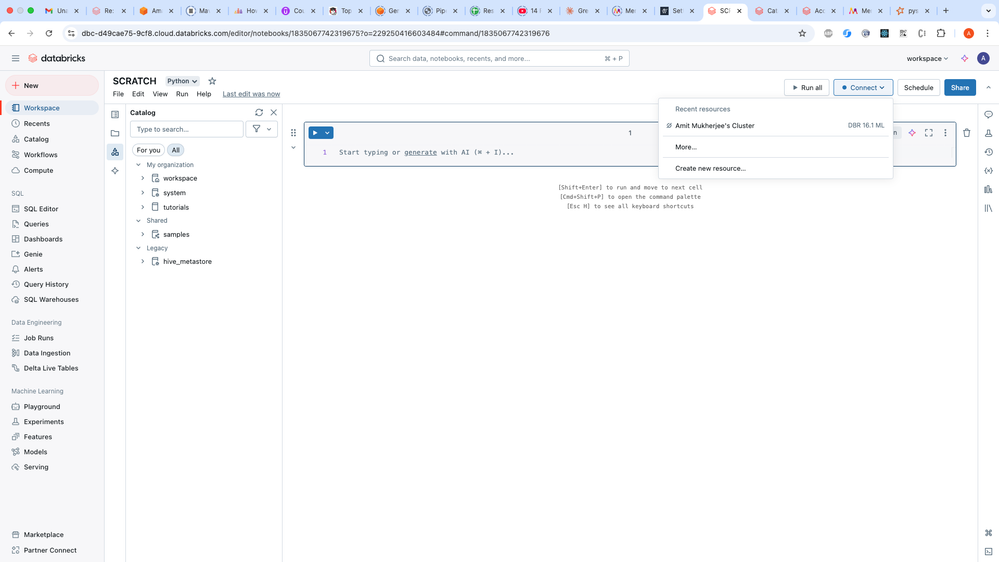Image resolution: width=999 pixels, height=562 pixels.
Task: Open the Python language dropdown
Action: click(x=182, y=81)
